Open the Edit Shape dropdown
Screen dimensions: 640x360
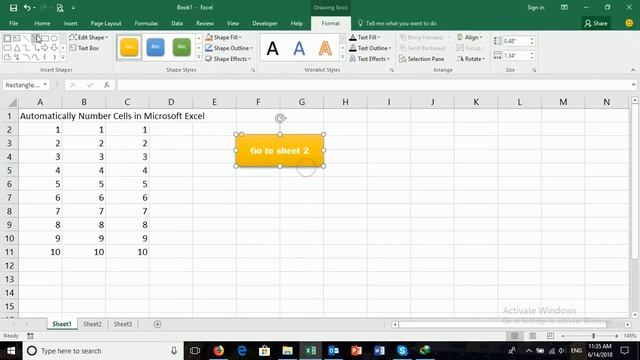tap(89, 38)
